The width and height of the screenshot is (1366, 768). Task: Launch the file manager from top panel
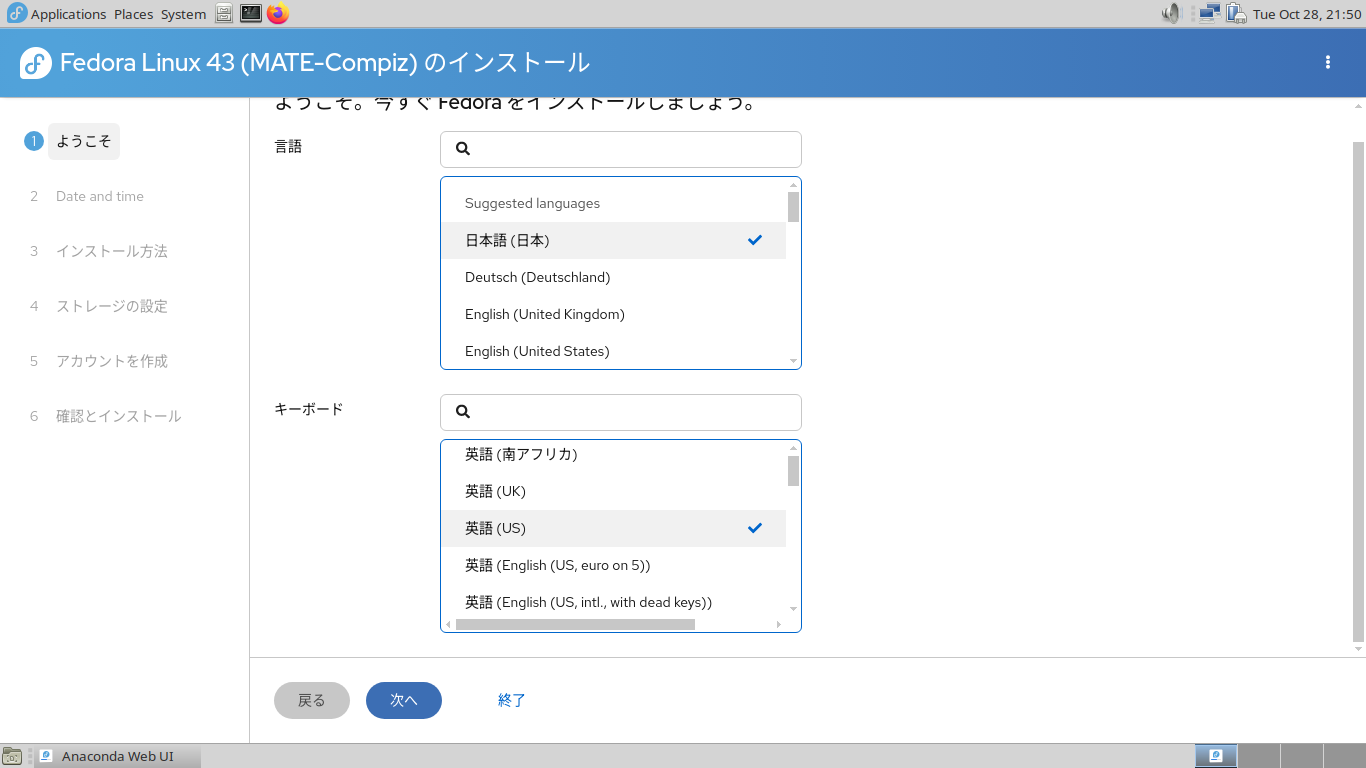[224, 14]
